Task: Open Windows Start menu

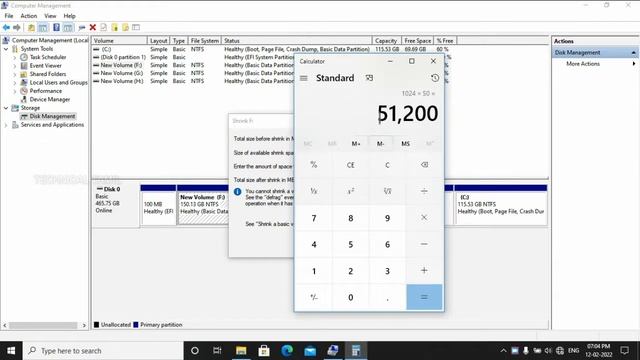Action: click(x=11, y=351)
